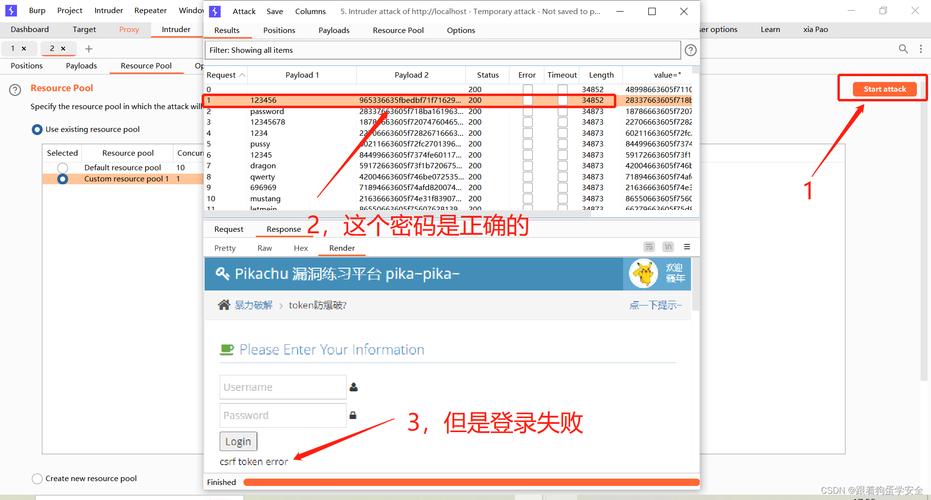
Task: Close Intruder tab 2 with its x
Action: pyautogui.click(x=63, y=49)
